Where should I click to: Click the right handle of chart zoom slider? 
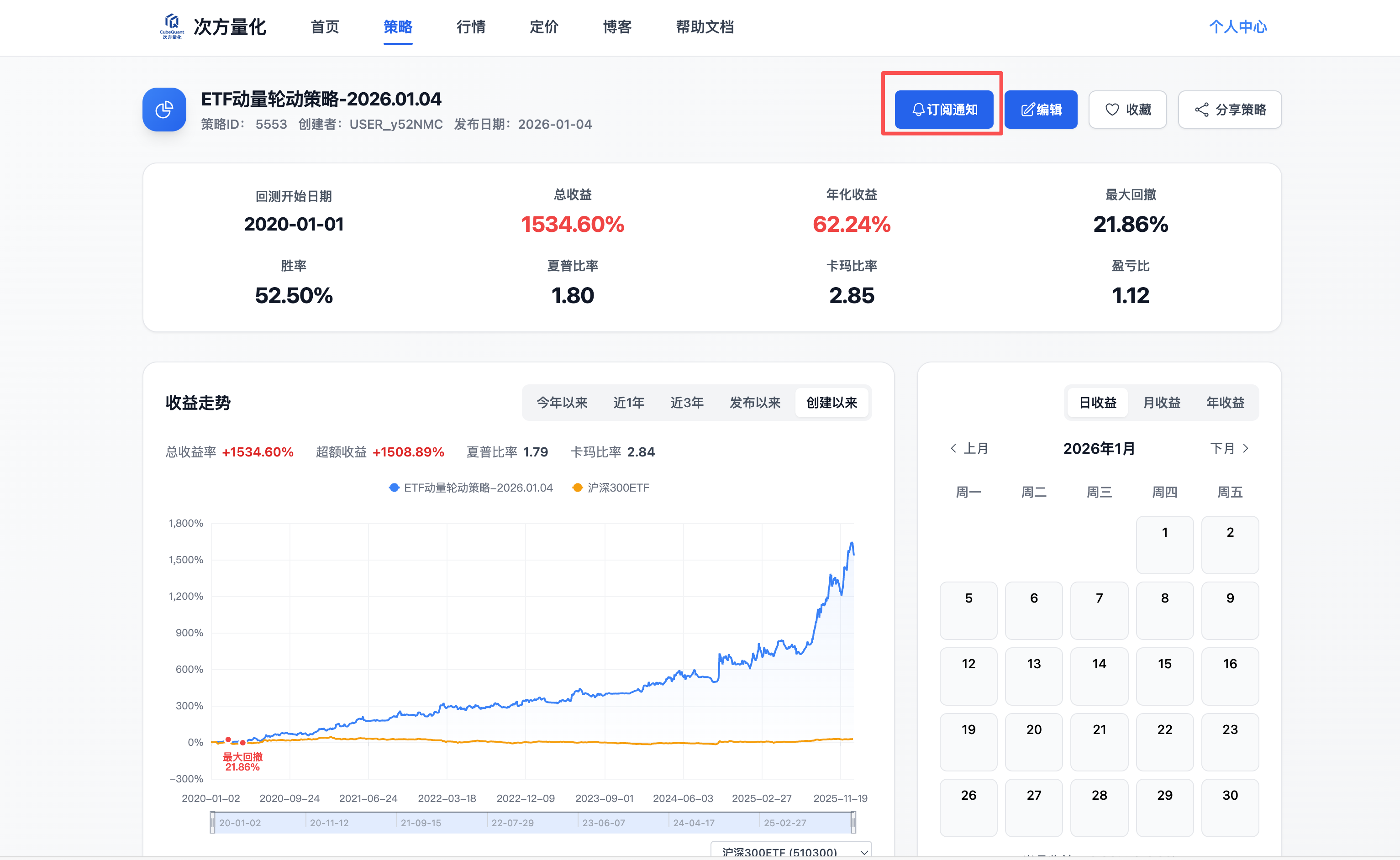[x=853, y=823]
